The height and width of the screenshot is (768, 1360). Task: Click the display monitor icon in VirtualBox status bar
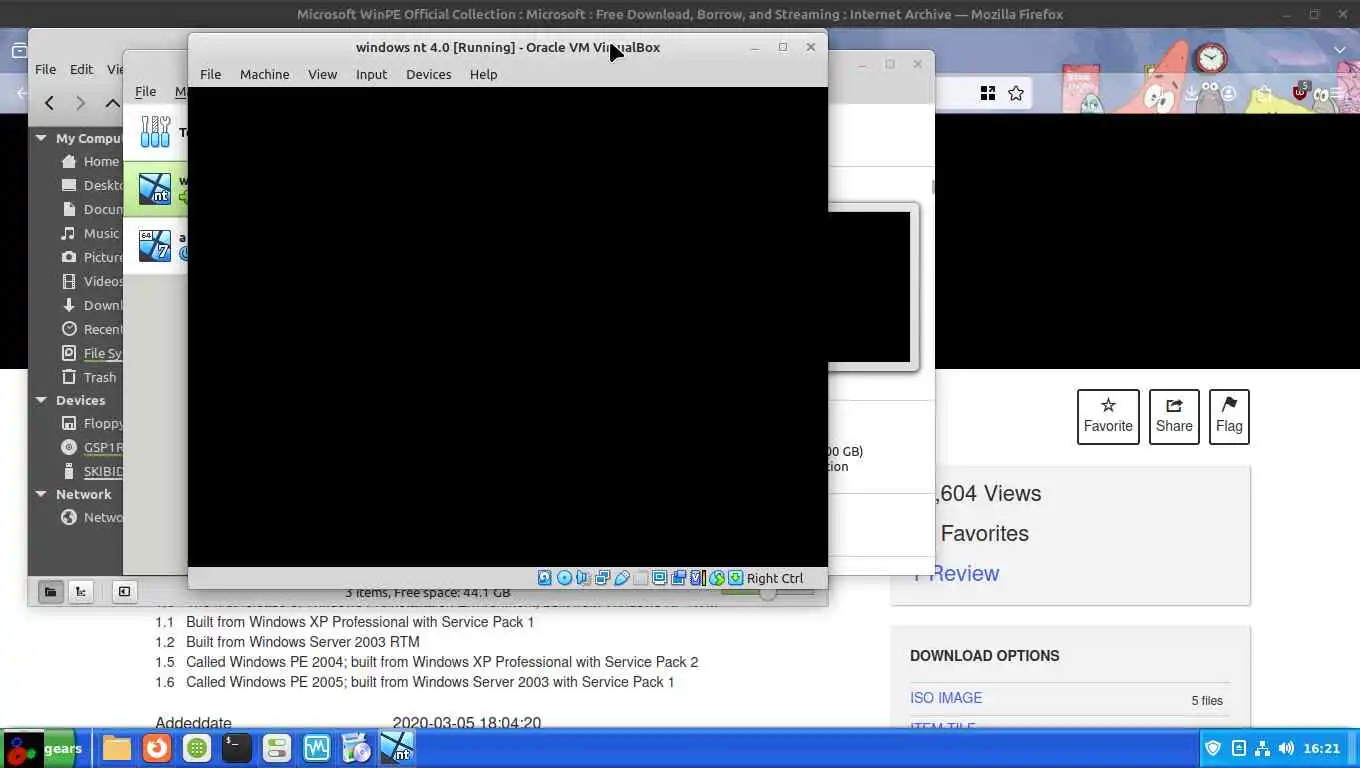tap(660, 578)
